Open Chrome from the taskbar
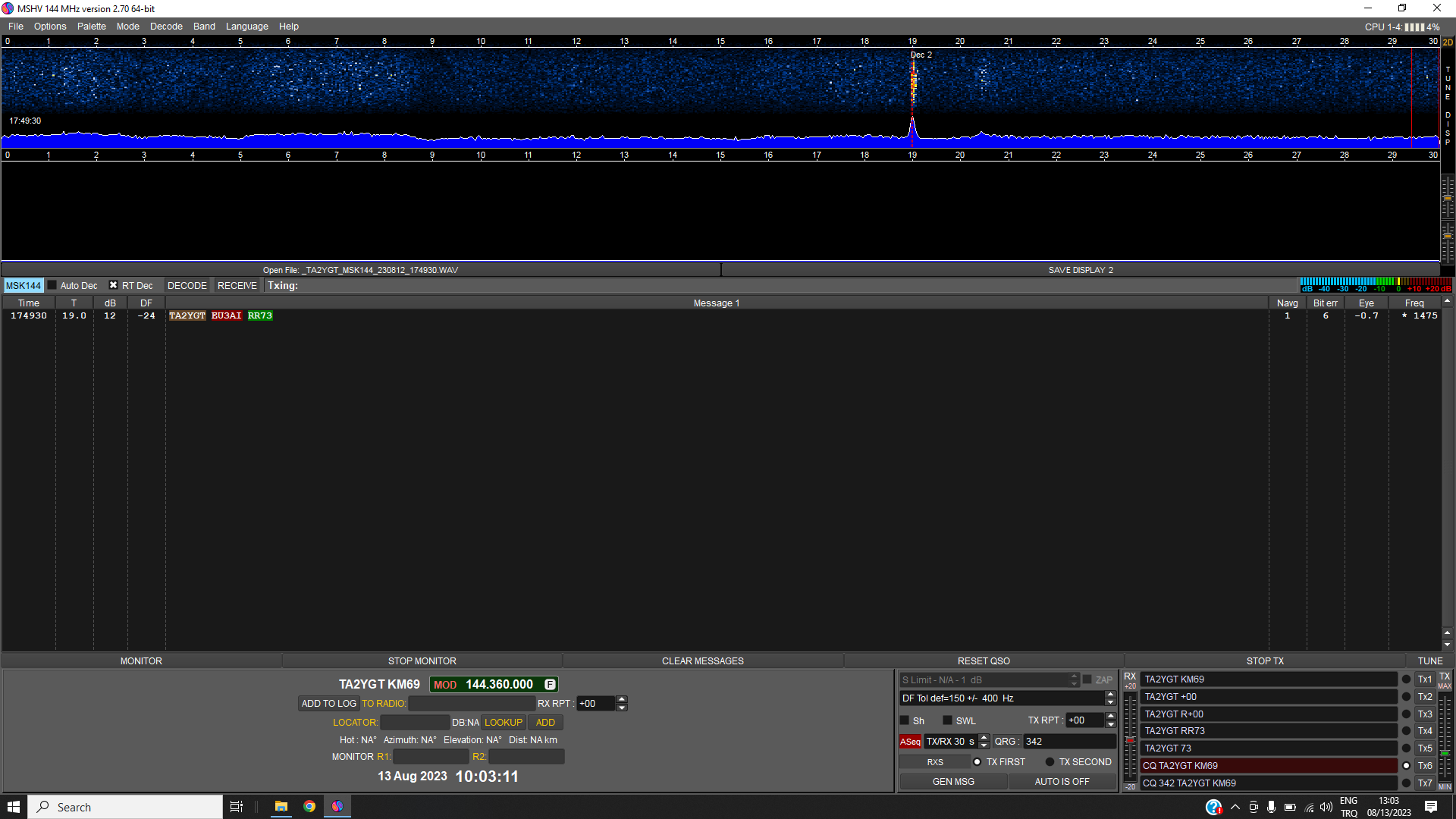1456x819 pixels. [309, 806]
